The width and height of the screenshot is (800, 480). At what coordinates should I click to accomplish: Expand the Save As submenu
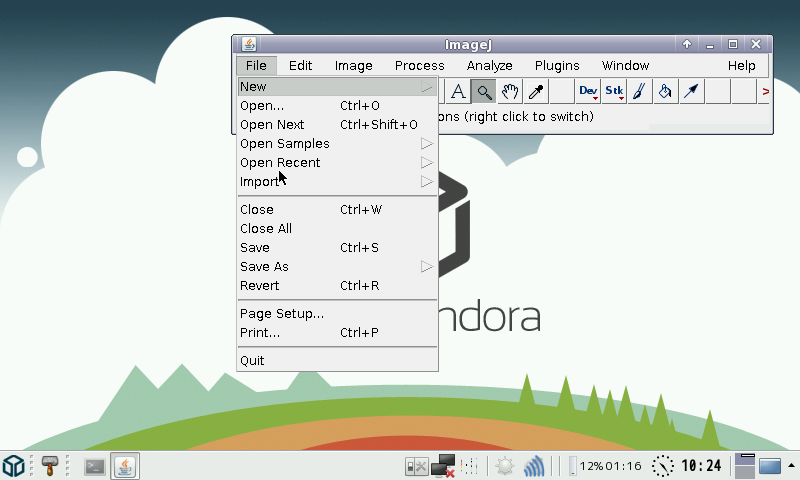point(337,266)
